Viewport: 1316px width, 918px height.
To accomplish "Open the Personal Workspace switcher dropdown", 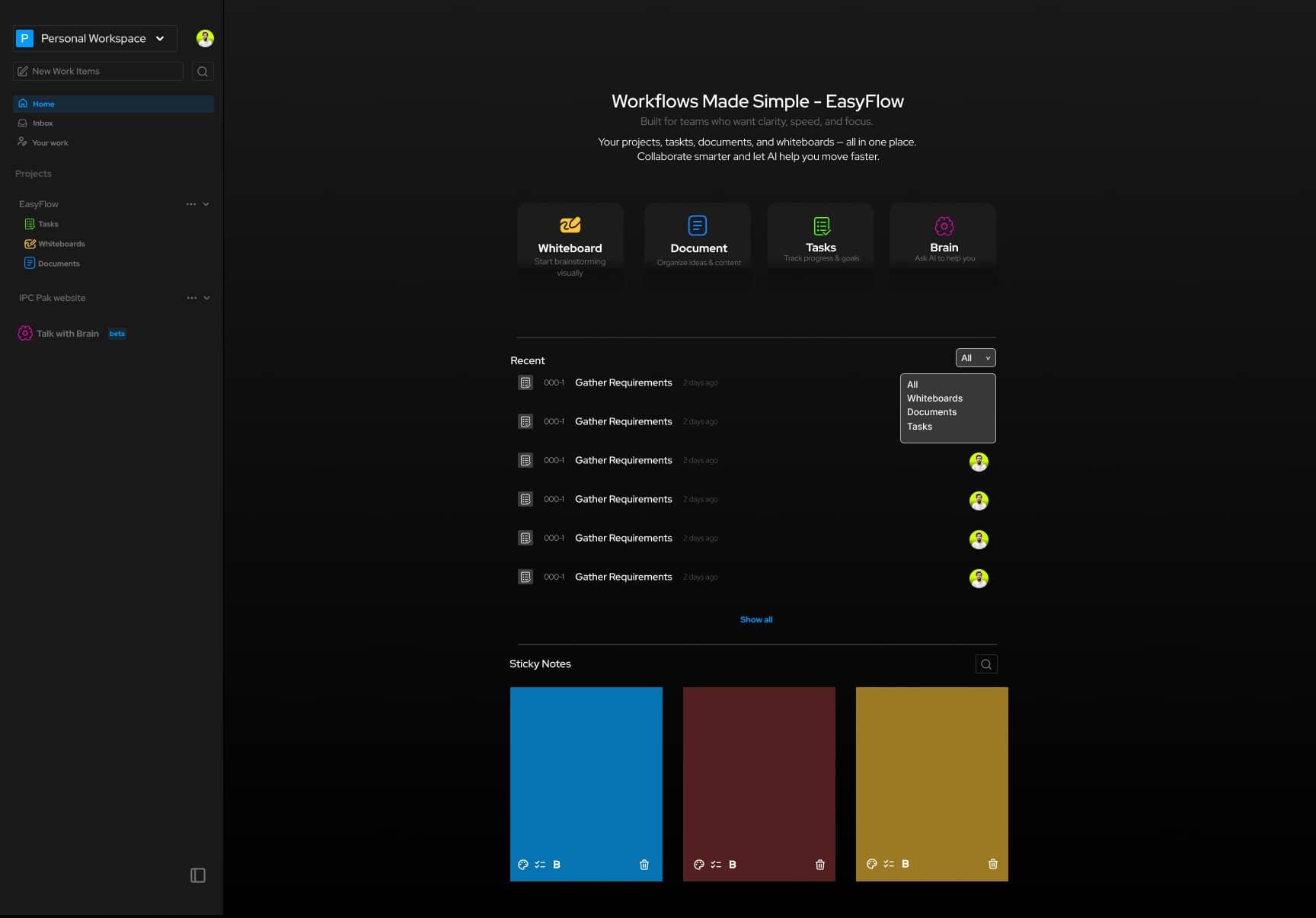I will [95, 38].
